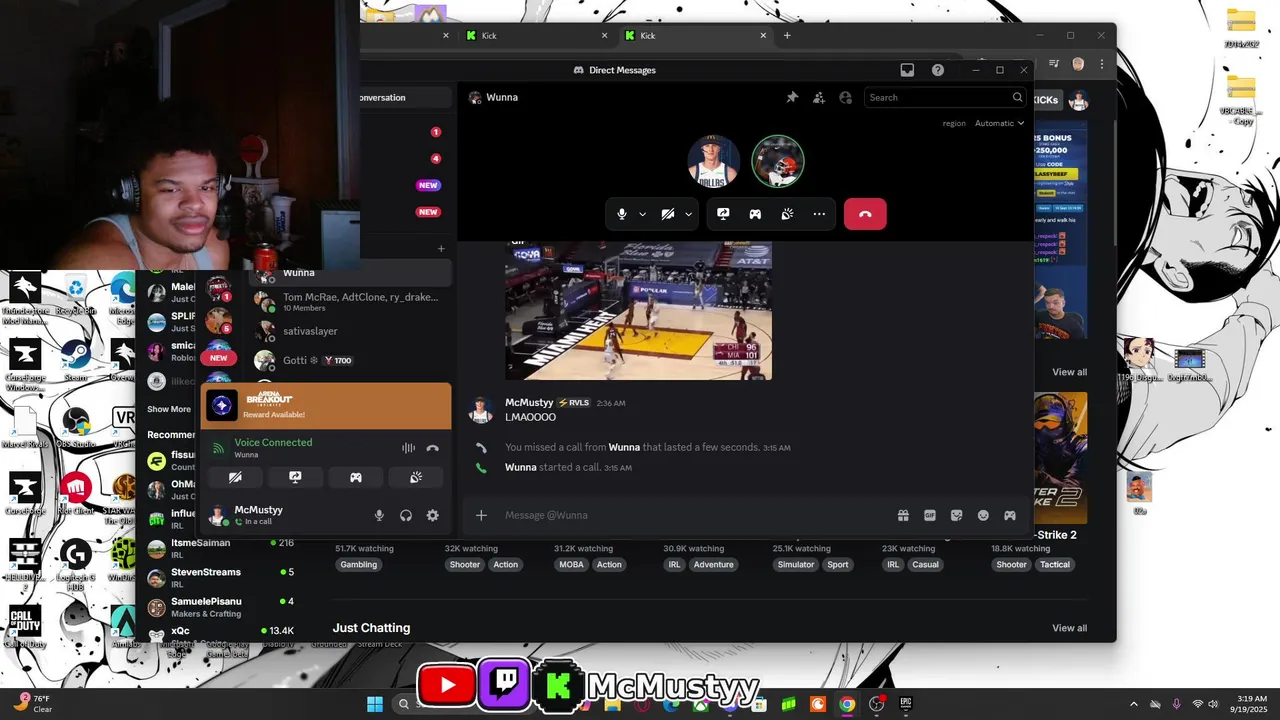Select Wunna's avatar in the call
The width and height of the screenshot is (1280, 720).
[x=778, y=161]
